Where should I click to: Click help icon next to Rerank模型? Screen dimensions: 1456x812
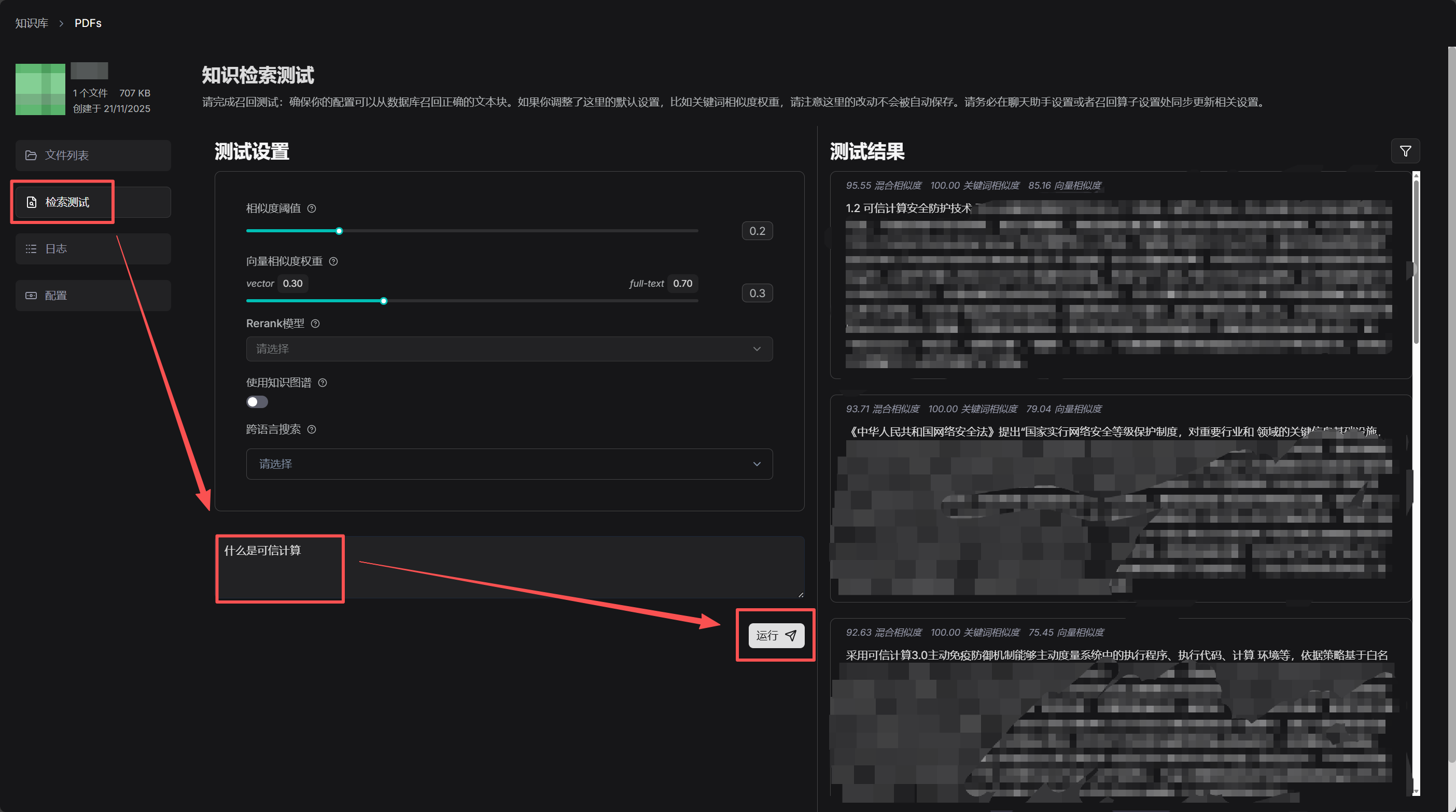(315, 323)
